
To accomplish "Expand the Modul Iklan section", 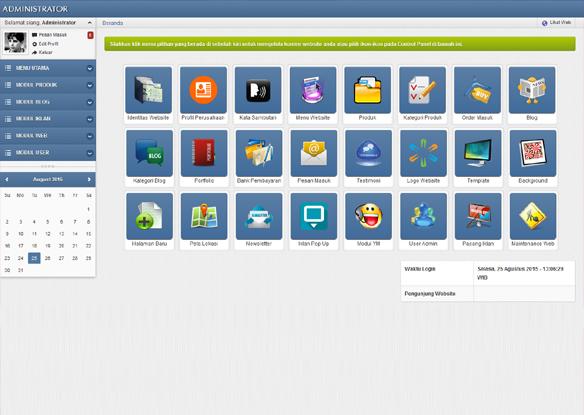I will tap(48, 119).
